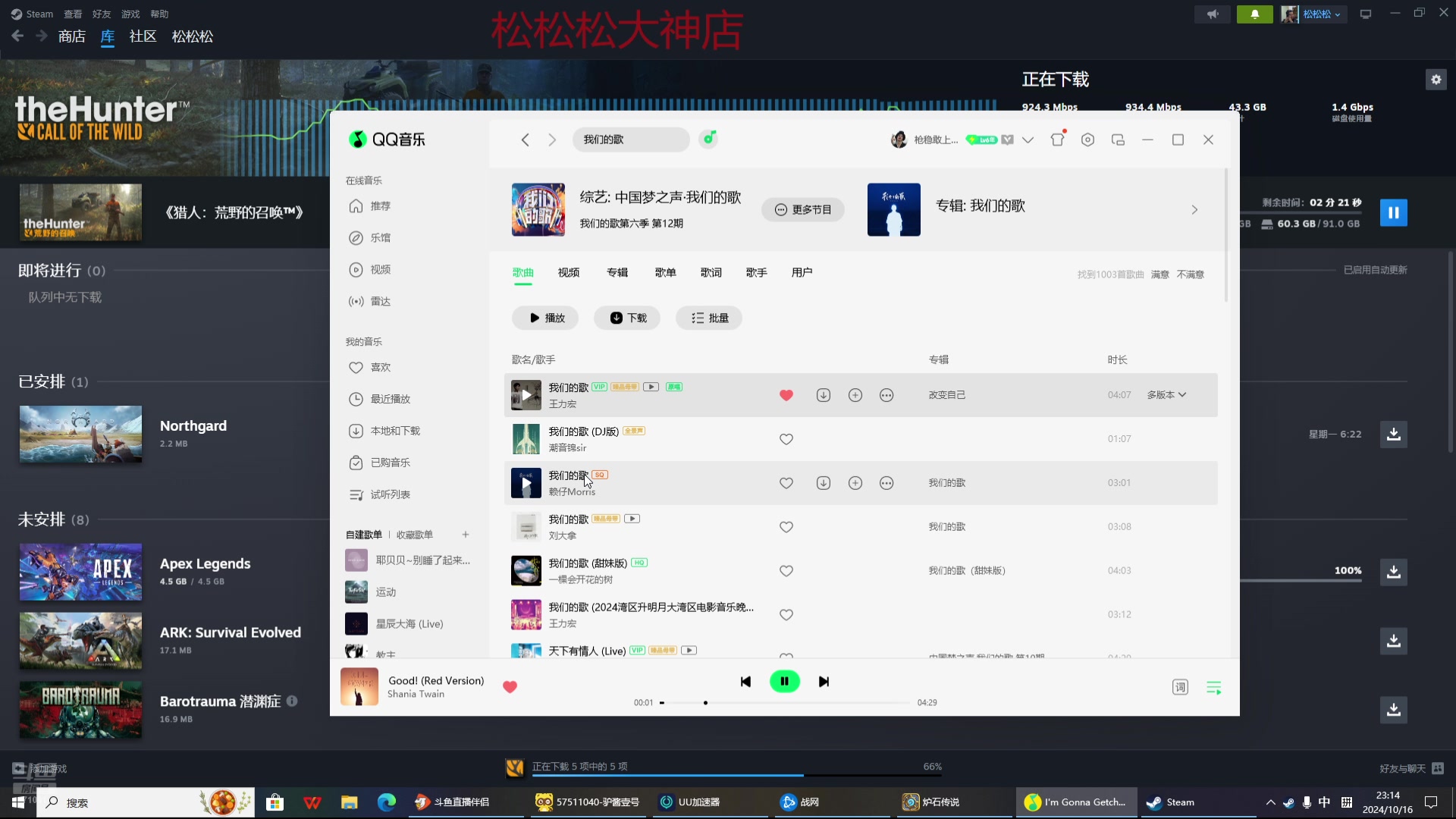Viewport: 1456px width, 819px height.
Task: Download the 王力宏 我们的歌 first row
Action: [x=824, y=395]
